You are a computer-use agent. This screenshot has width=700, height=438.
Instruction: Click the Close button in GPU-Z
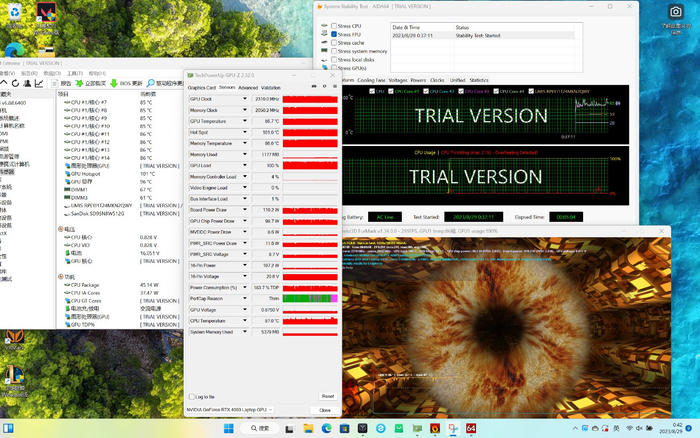point(324,410)
